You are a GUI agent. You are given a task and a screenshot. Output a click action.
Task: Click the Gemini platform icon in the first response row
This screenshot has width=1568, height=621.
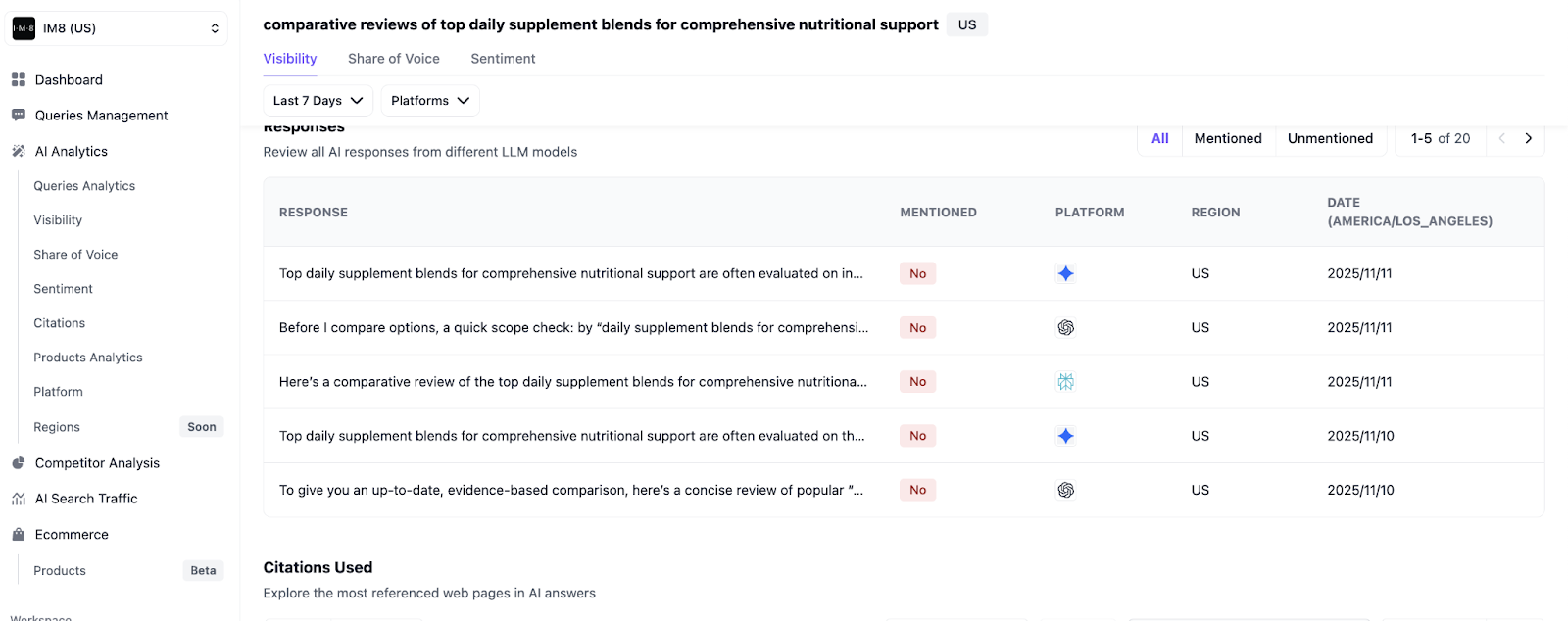(1066, 273)
